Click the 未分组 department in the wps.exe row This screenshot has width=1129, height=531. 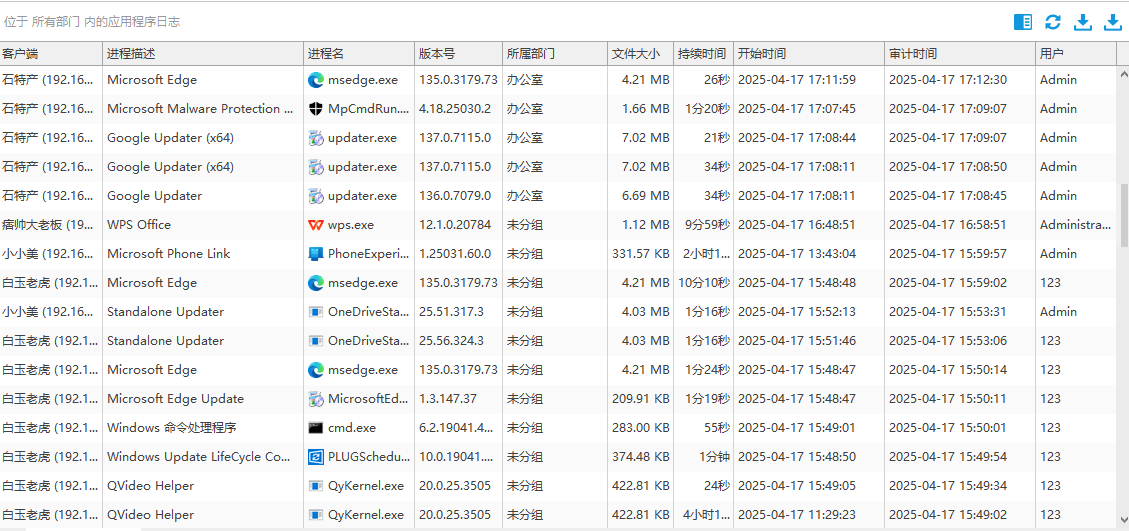pyautogui.click(x=525, y=225)
